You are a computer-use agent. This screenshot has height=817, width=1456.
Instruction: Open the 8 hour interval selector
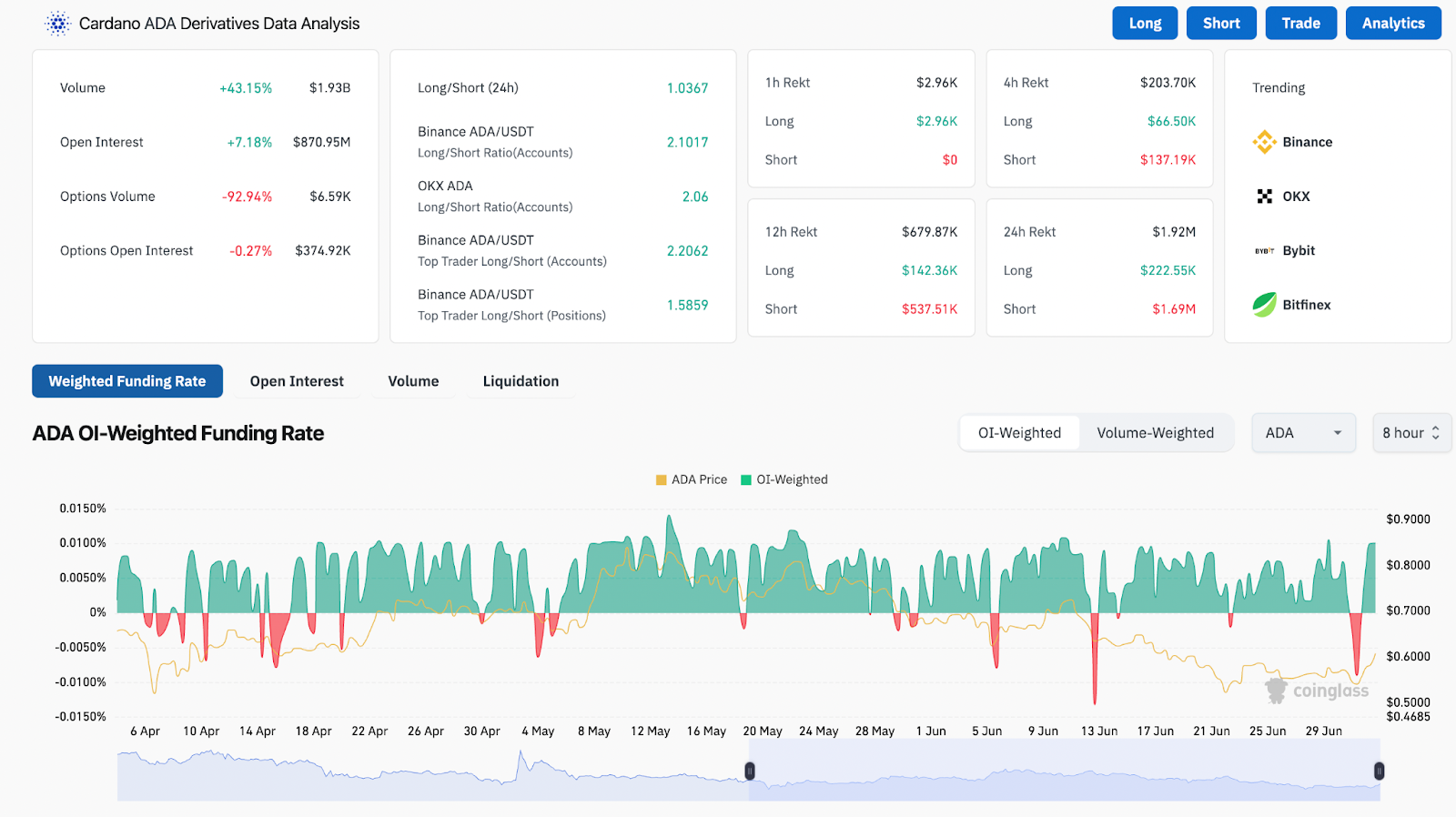tap(1410, 433)
